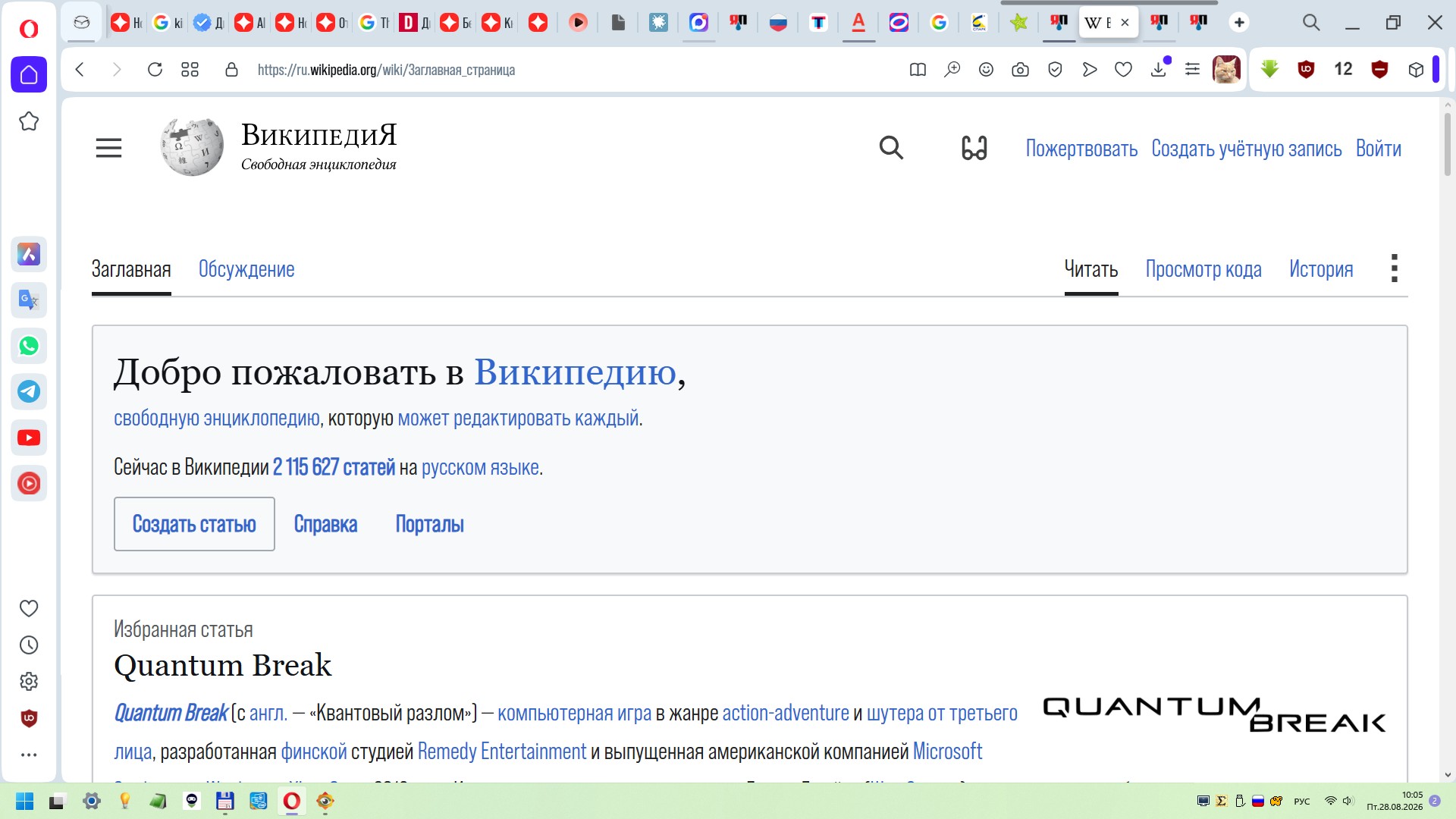Screen dimensions: 1456x819
Task: Open the emoji smiley picker in address bar
Action: [986, 70]
